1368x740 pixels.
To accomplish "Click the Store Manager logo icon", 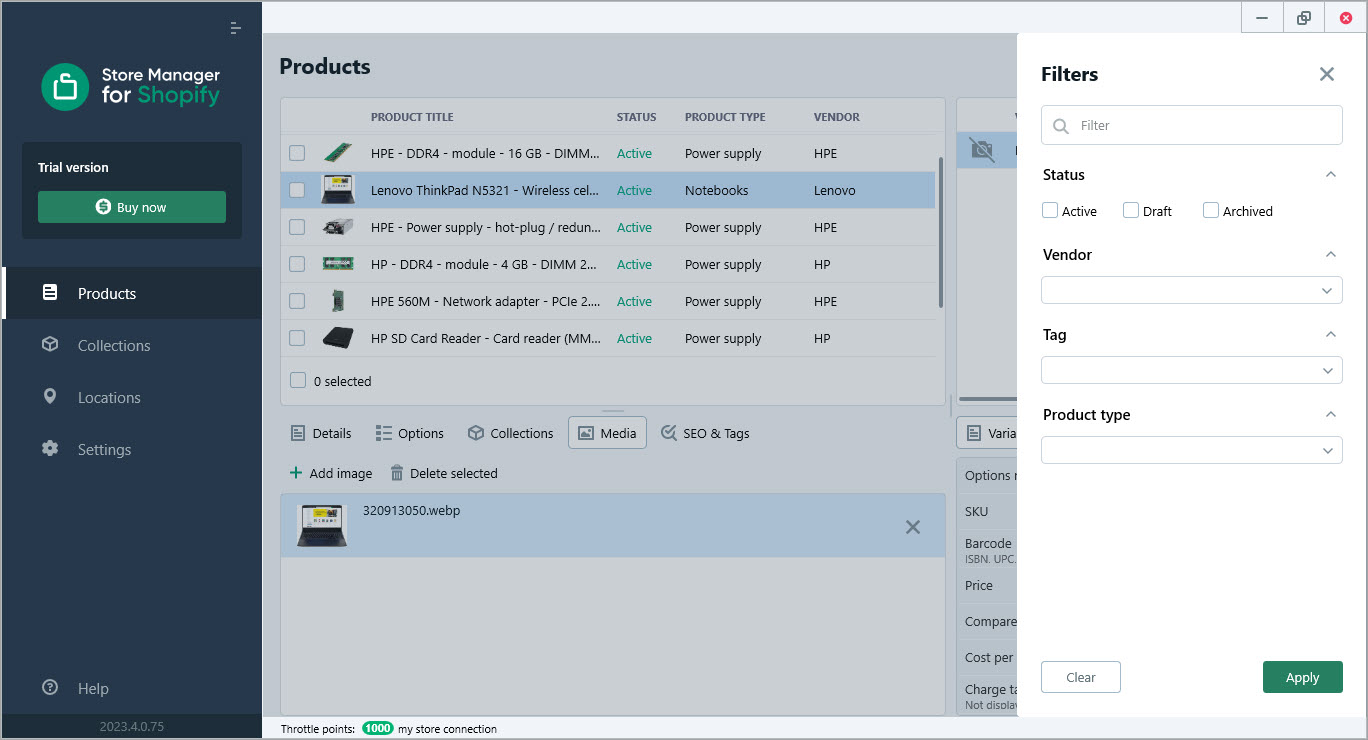I will [x=65, y=87].
